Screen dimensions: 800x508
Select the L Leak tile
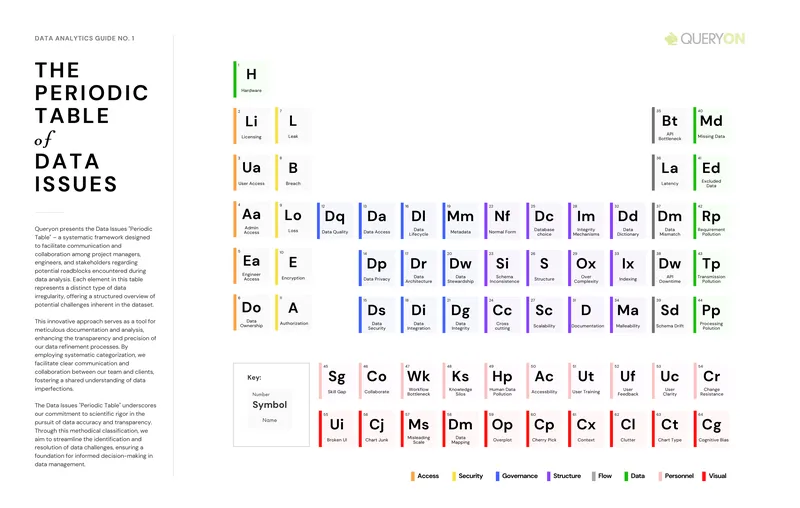tap(293, 125)
